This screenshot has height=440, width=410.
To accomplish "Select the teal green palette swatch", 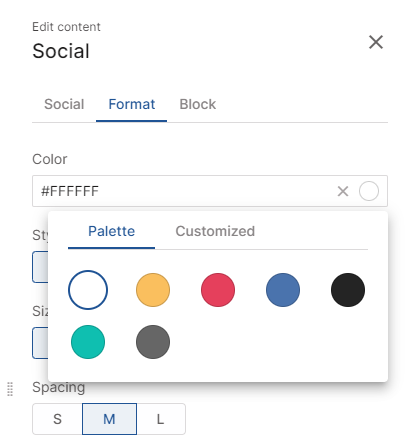I will click(88, 342).
